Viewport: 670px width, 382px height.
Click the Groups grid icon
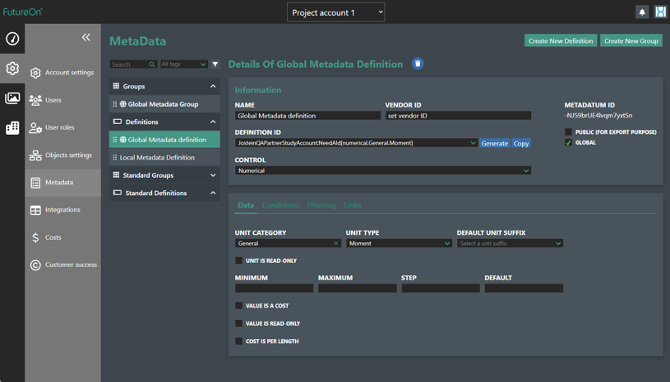coord(116,86)
